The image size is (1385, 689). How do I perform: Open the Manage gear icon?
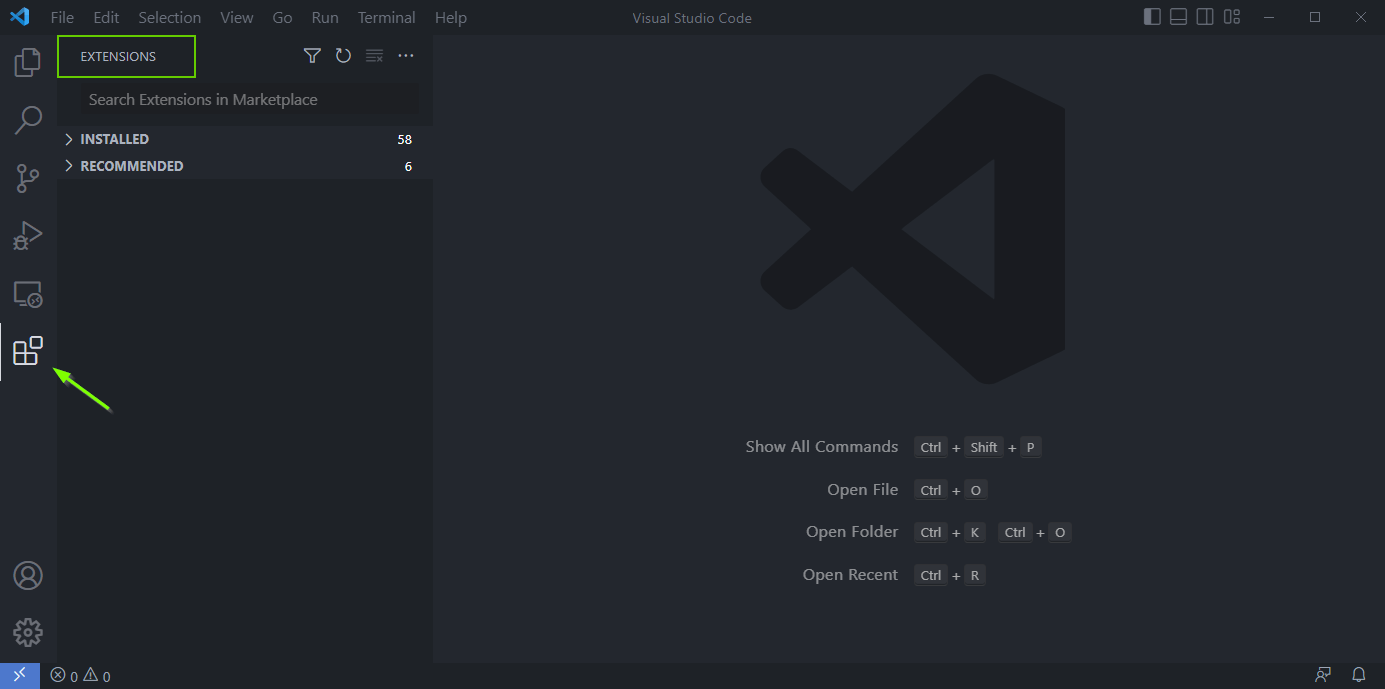coord(28,632)
